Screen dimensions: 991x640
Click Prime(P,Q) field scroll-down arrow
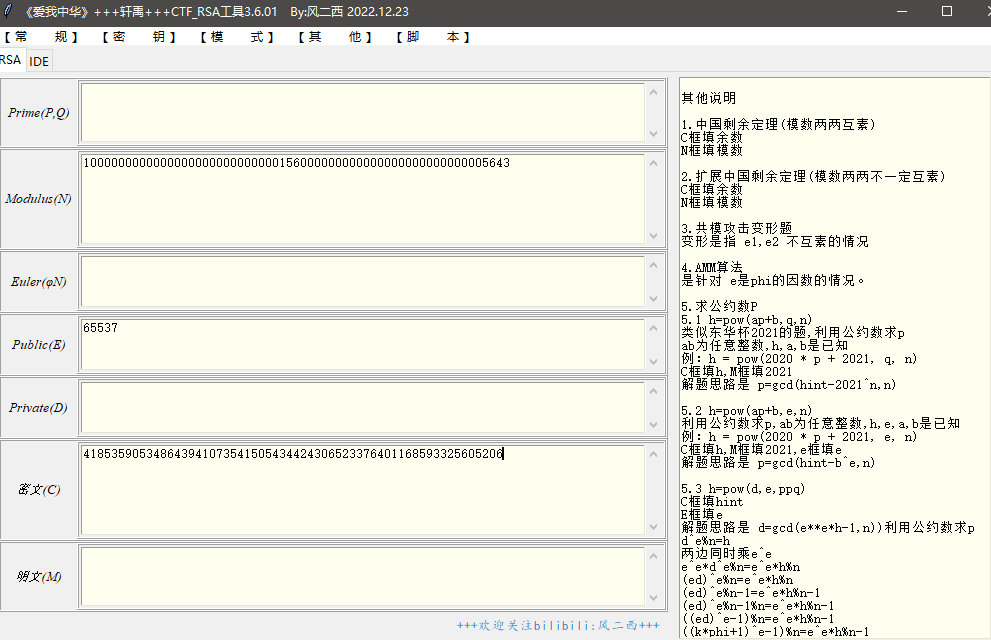(x=654, y=134)
